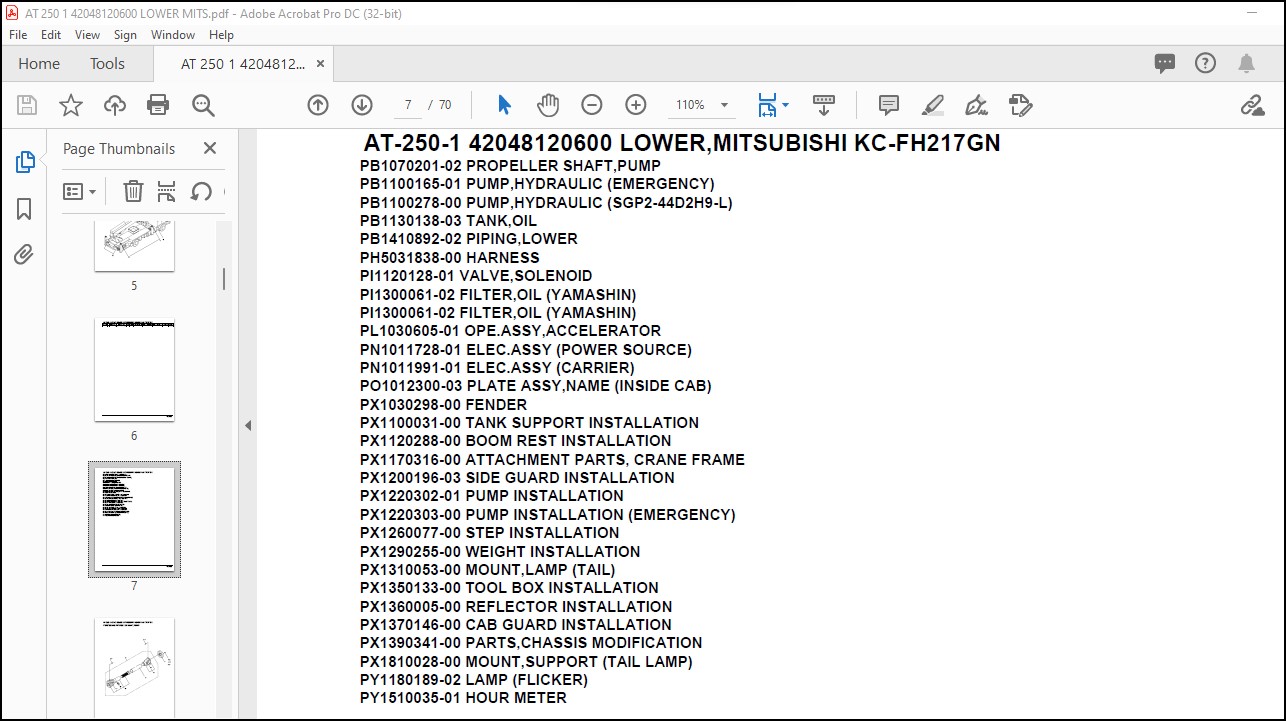Image resolution: width=1286 pixels, height=721 pixels.
Task: Click the line PB1410892-02 PIPING,LOWER
Action: (468, 239)
